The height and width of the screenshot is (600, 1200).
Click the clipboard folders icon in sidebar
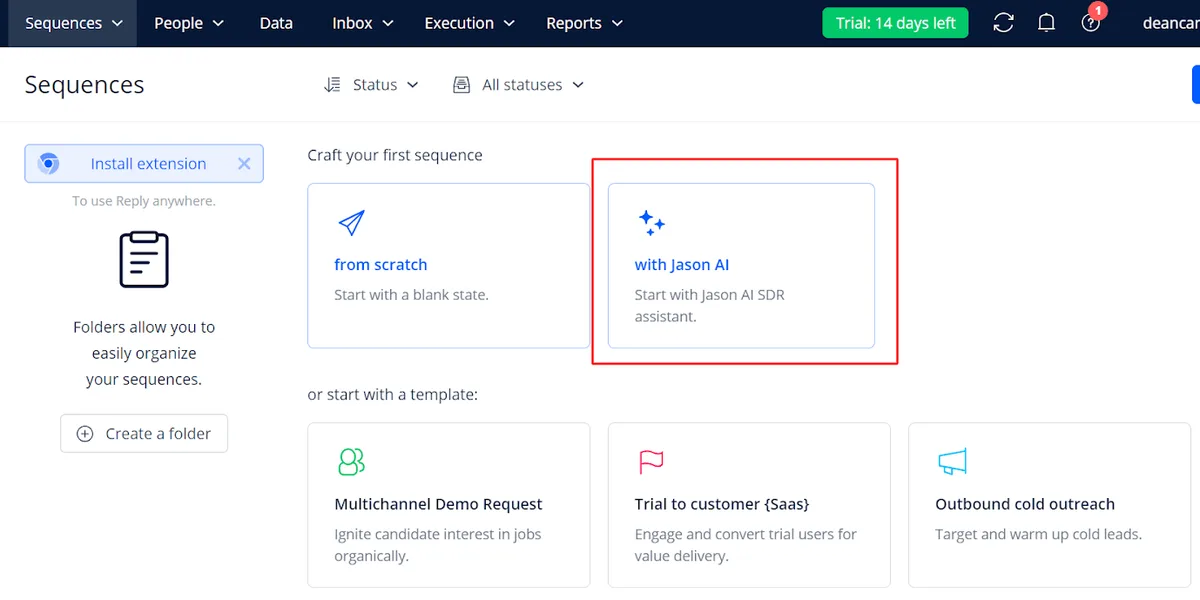coord(144,260)
